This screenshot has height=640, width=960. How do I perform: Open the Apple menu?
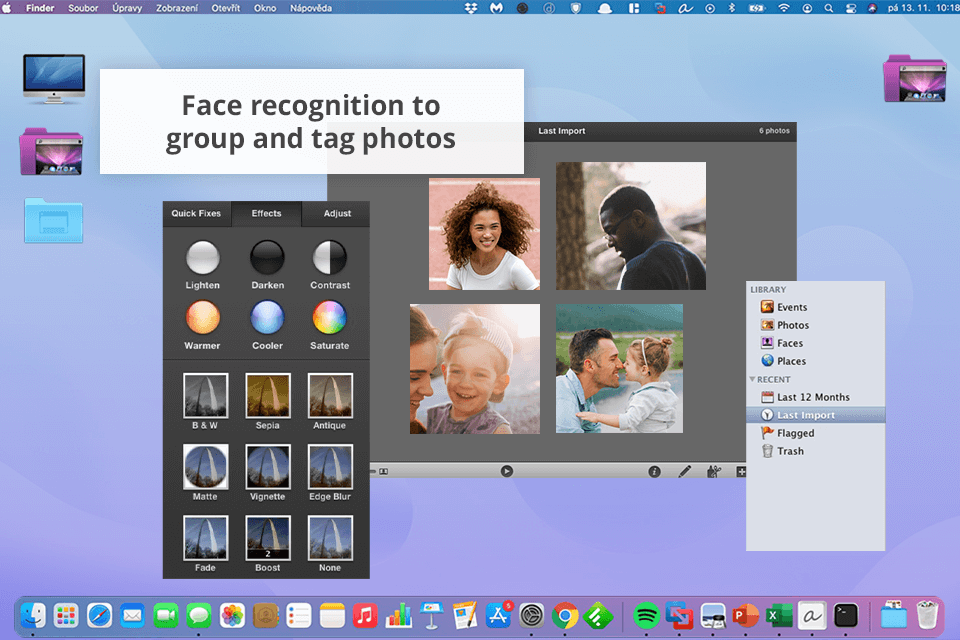pos(7,8)
